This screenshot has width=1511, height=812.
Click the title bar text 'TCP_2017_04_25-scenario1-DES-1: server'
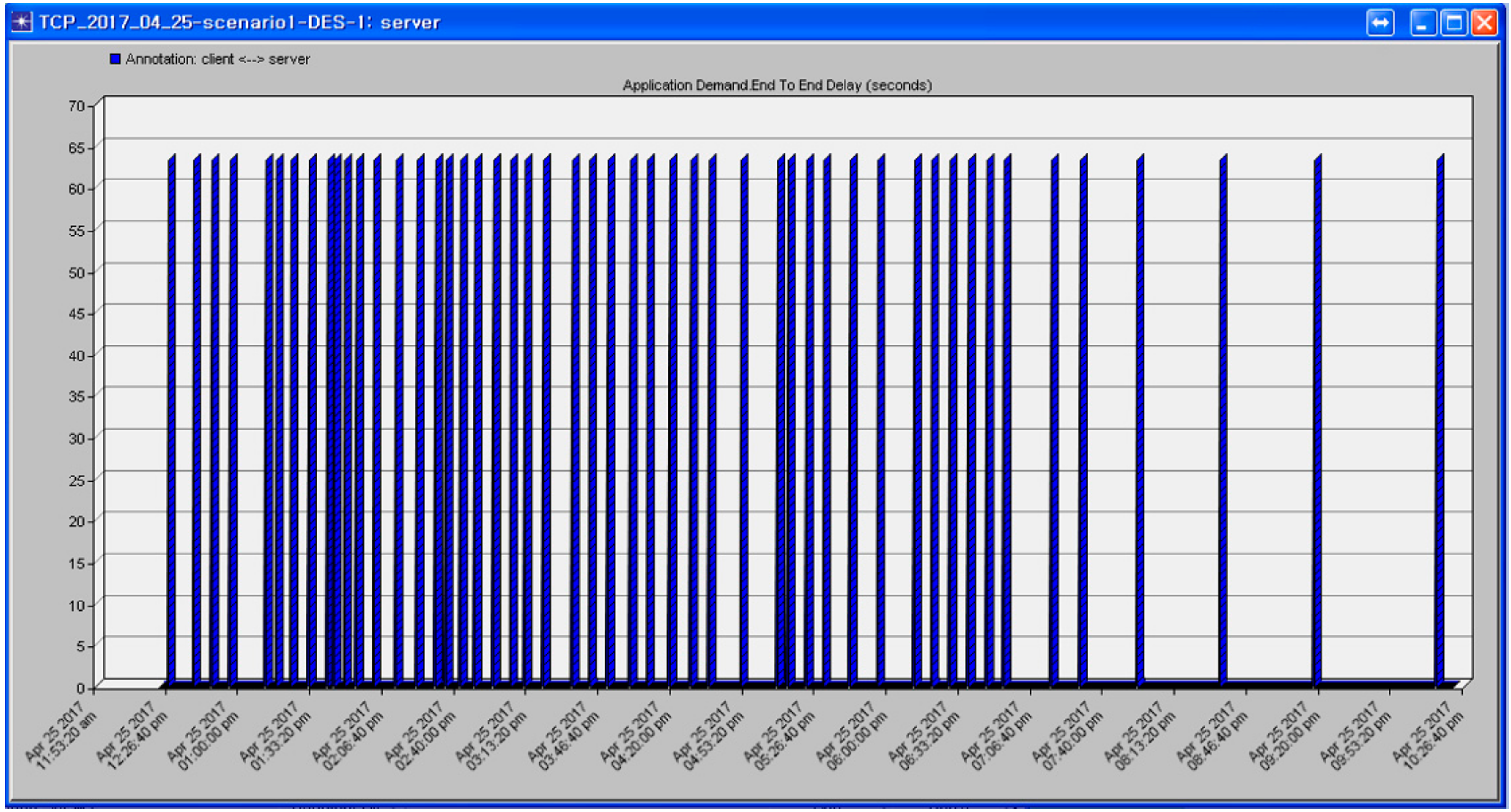[239, 23]
